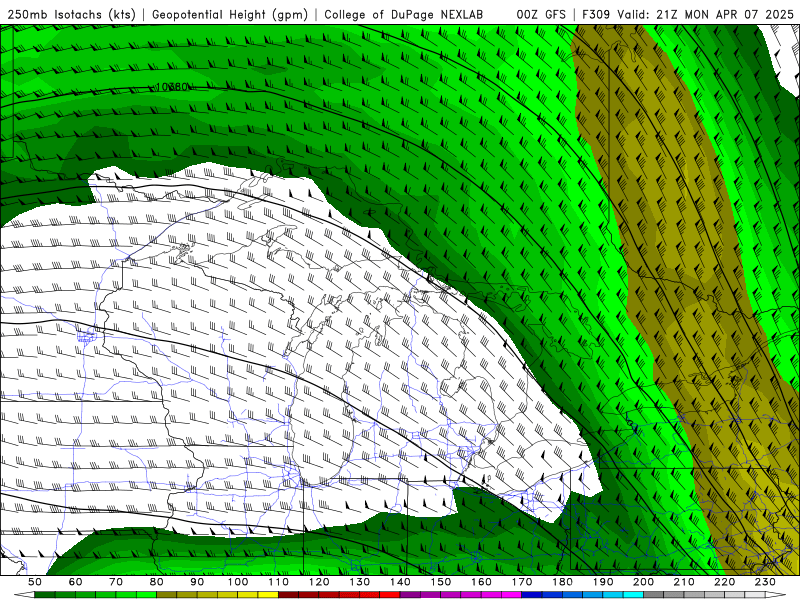Click the '200' color scale label
Screen dimensions: 800x600
pos(643,582)
